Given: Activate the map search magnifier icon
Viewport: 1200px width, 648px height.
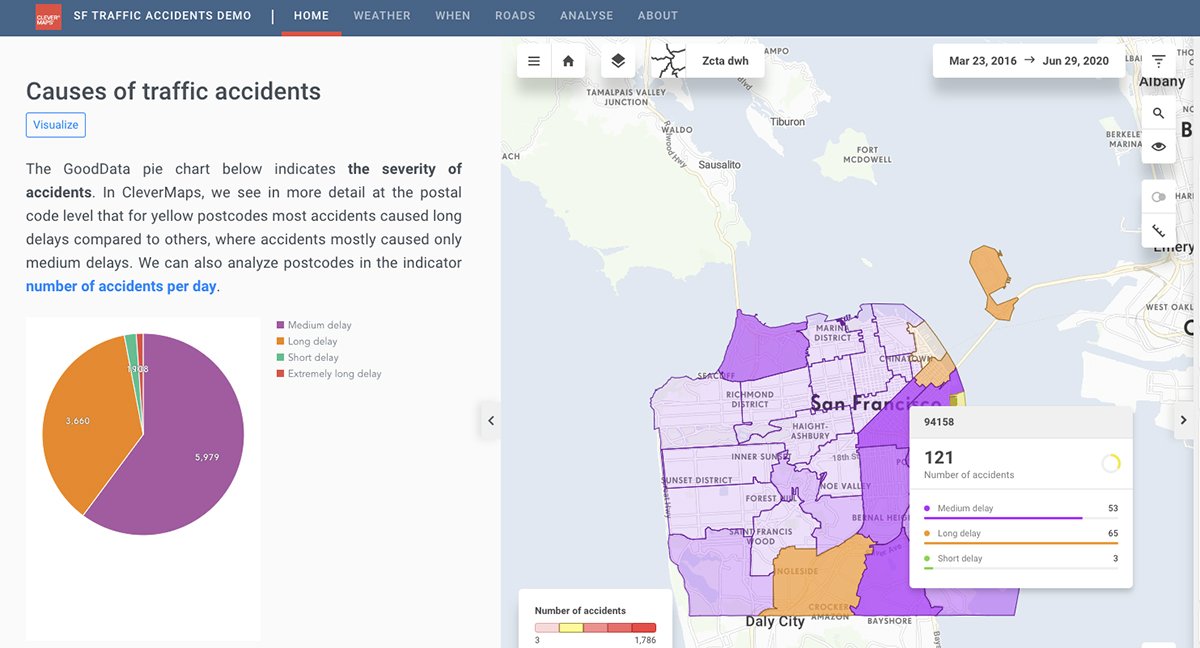Looking at the screenshot, I should [x=1159, y=112].
